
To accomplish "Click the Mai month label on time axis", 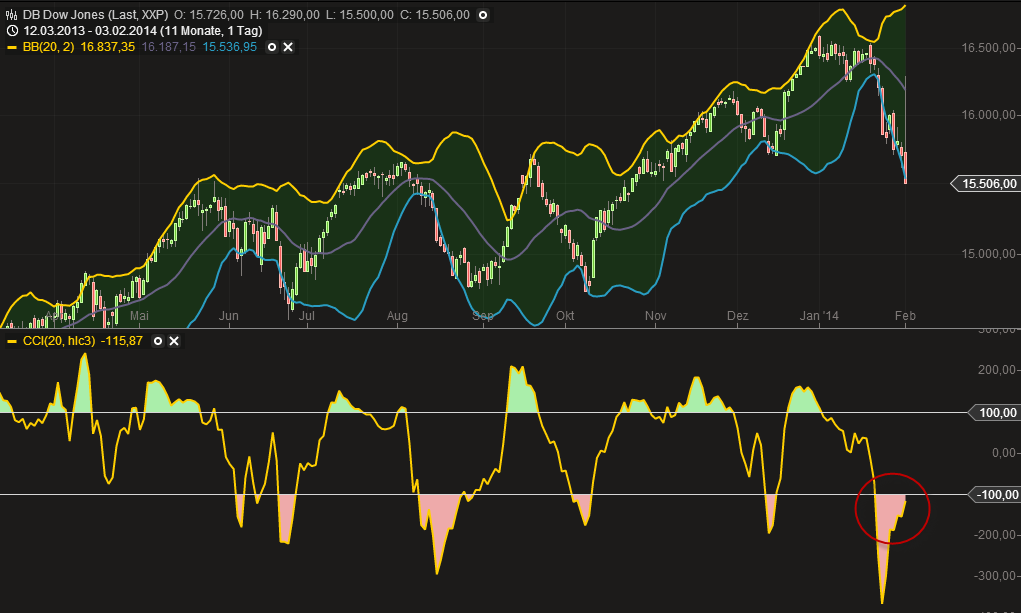I will click(x=139, y=316).
